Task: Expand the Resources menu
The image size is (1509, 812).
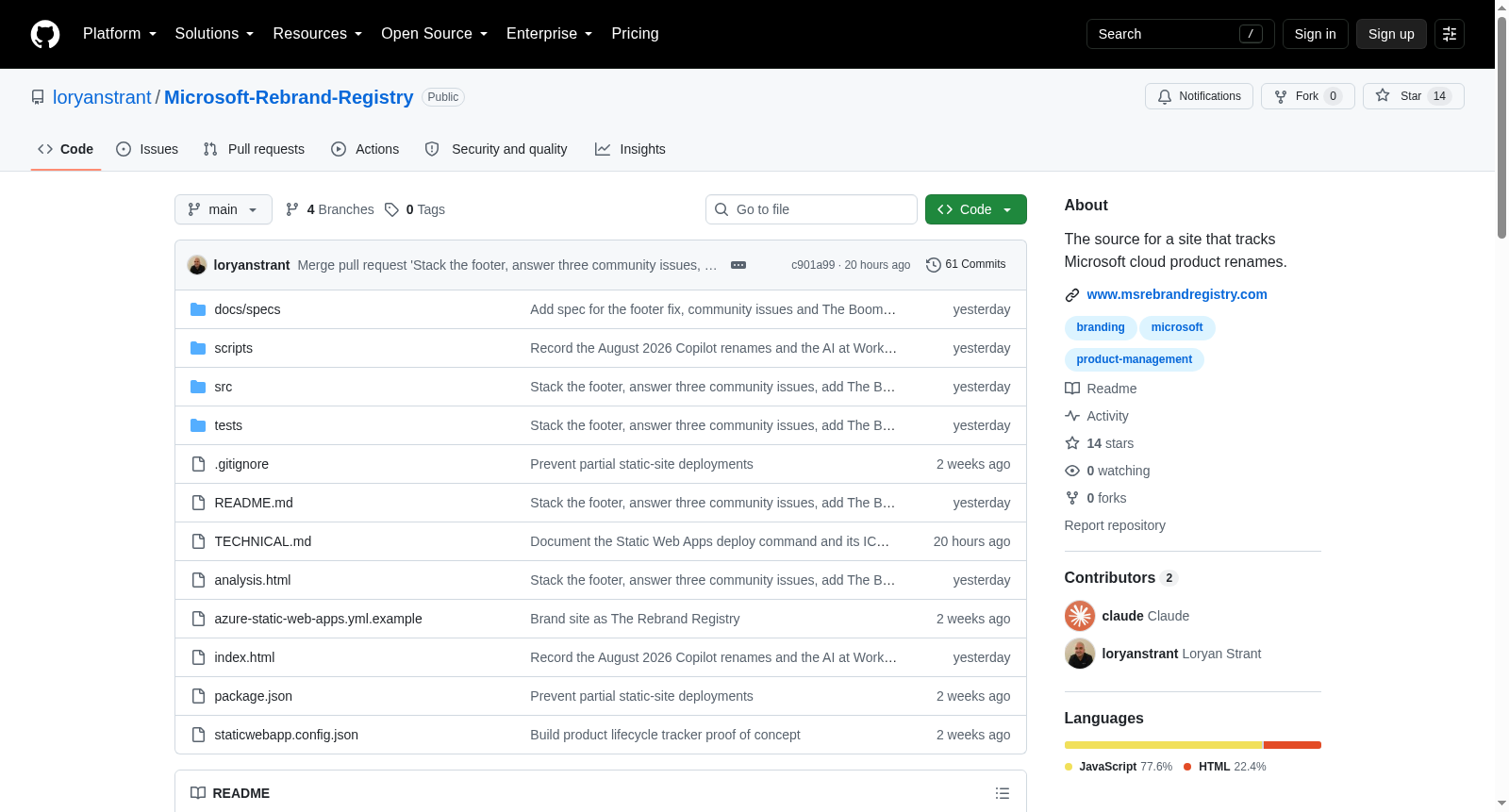Action: point(317,34)
